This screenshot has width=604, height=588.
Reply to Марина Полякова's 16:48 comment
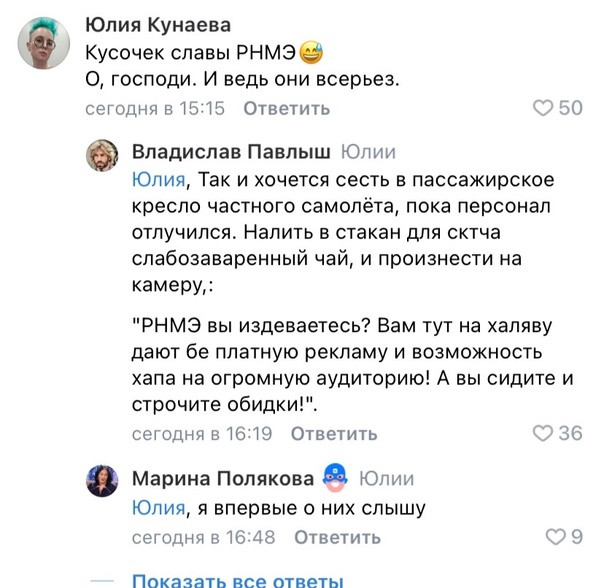(337, 537)
